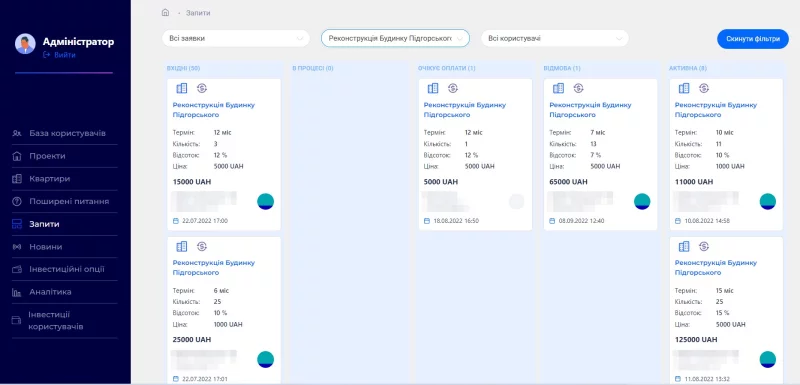Click the building icon on the Очікує оплати card
The width and height of the screenshot is (800, 385).
point(433,88)
